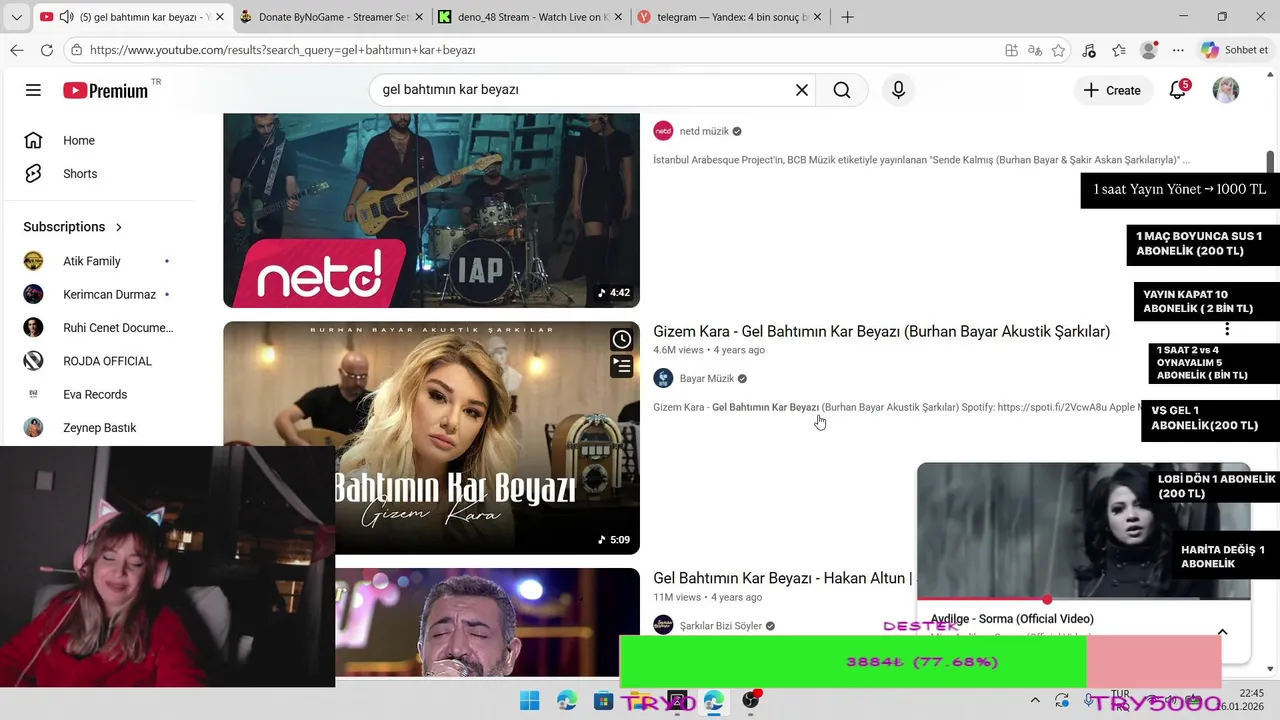Open Şarkılar Bizi Söyler channel link
Image resolution: width=1280 pixels, height=720 pixels.
click(721, 625)
